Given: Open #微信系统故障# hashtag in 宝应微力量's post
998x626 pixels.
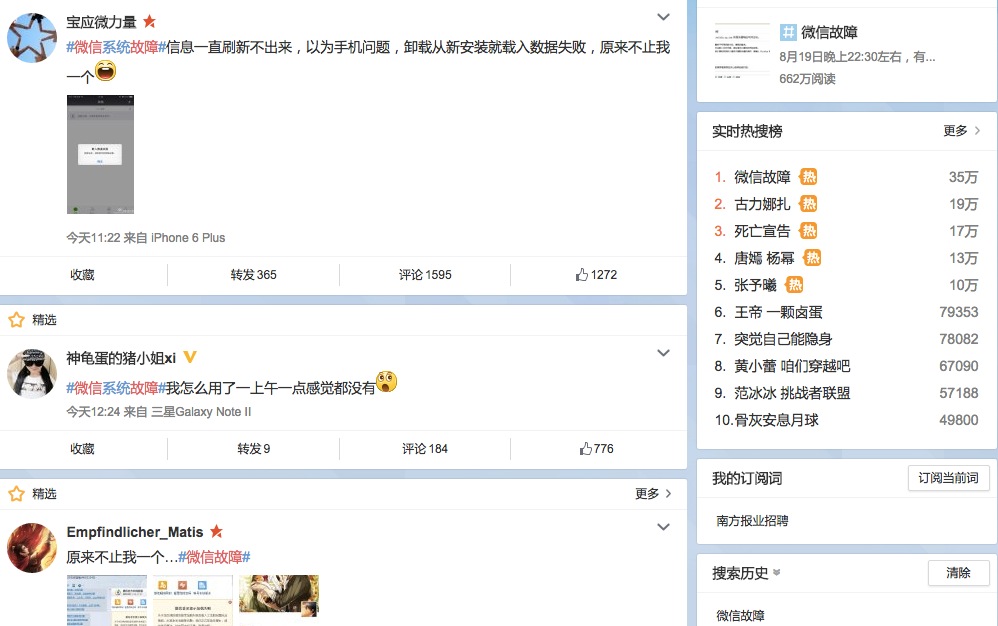Looking at the screenshot, I should pos(116,47).
